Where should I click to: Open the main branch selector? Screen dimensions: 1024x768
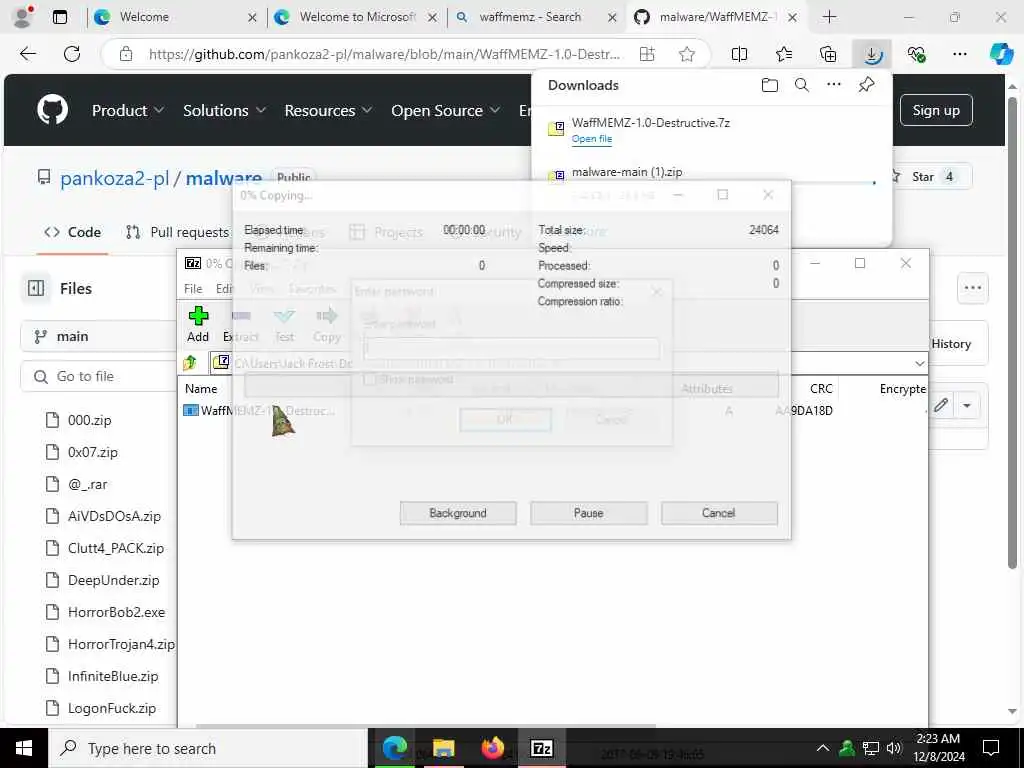(98, 336)
